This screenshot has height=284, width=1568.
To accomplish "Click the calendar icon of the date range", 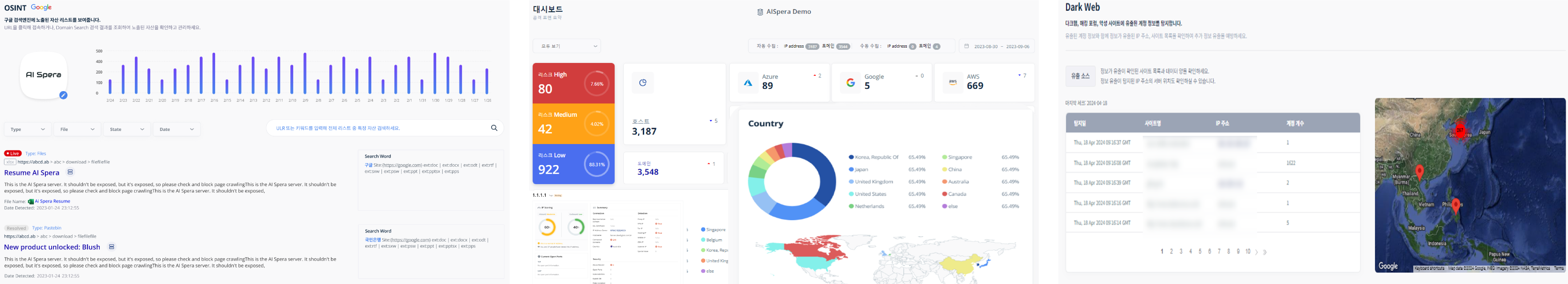I will [966, 46].
